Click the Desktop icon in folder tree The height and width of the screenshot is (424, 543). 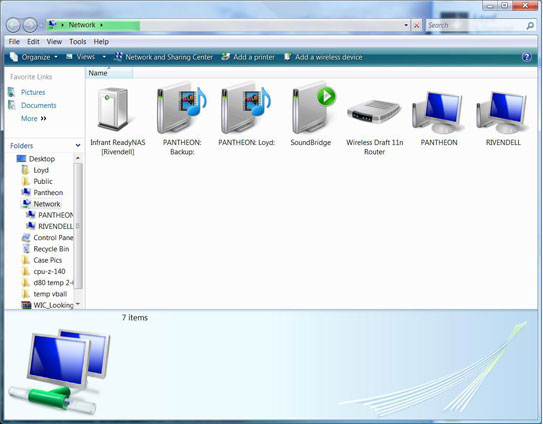pyautogui.click(x=21, y=159)
